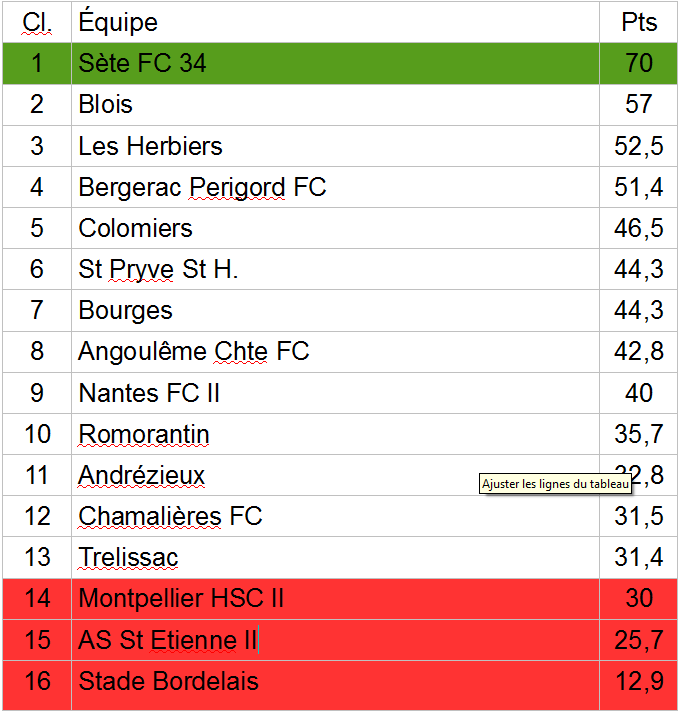The image size is (681, 711).
Task: Click the misspelled word Romorantin
Action: 144,435
